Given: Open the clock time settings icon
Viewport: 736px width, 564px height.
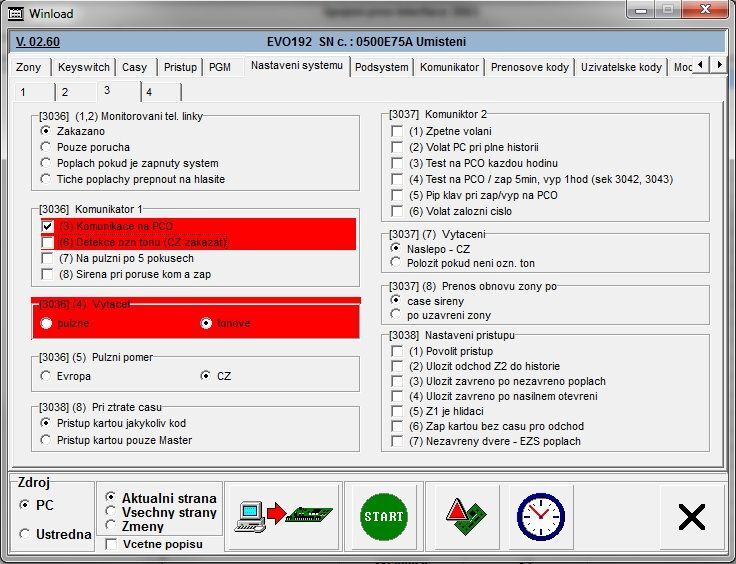Looking at the screenshot, I should [x=540, y=516].
